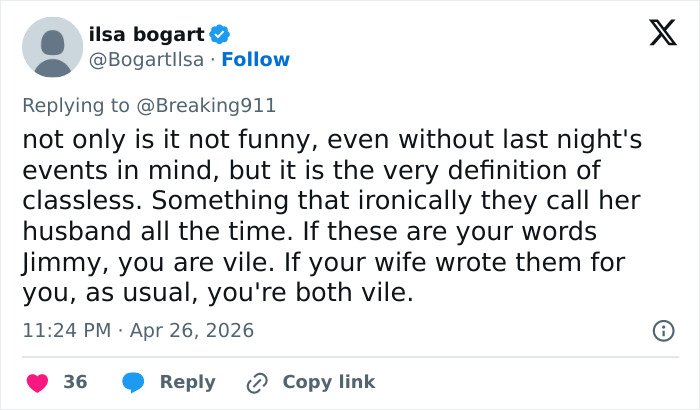This screenshot has width=700, height=410.
Task: Open ilsa bogart's profile avatar
Action: click(x=52, y=47)
